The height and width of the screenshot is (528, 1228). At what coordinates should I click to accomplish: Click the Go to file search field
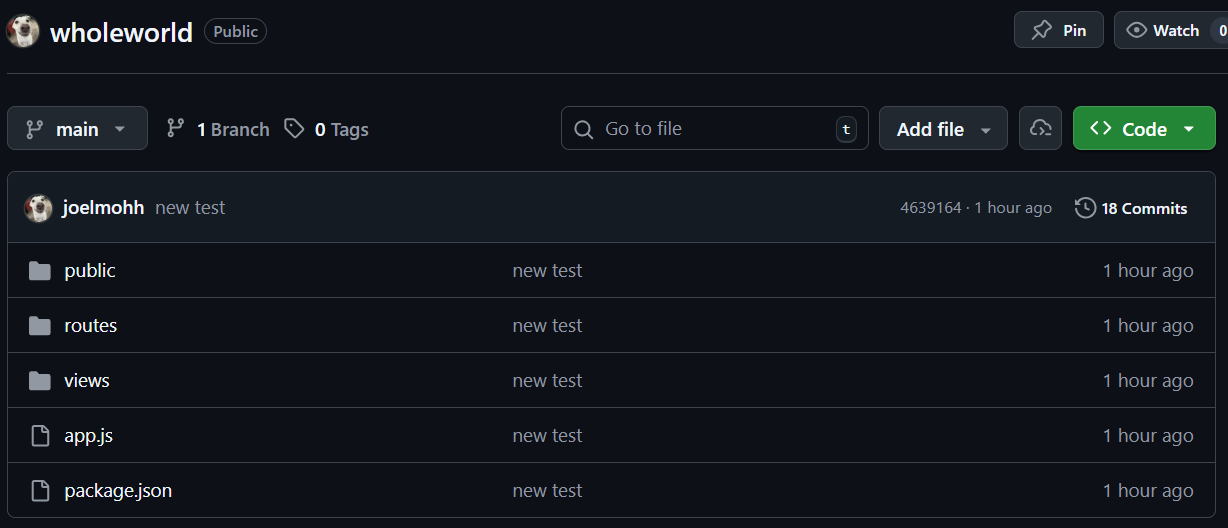[x=714, y=129]
